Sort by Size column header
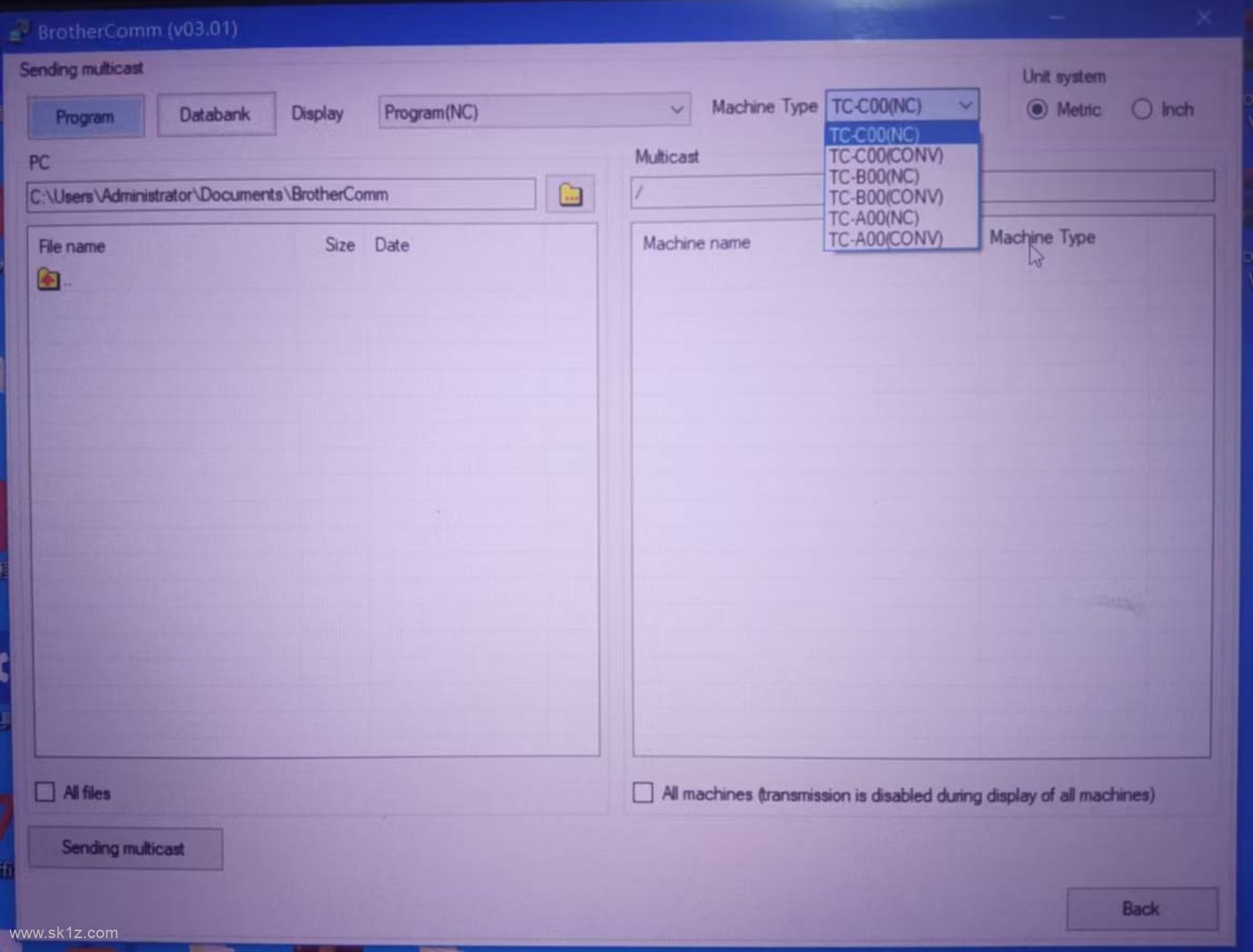The width and height of the screenshot is (1253, 952). (340, 245)
